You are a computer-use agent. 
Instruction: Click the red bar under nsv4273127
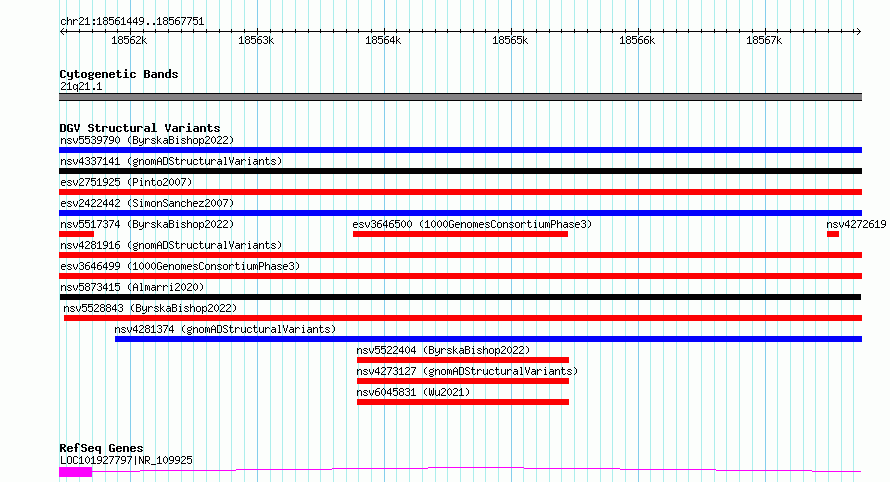point(463,382)
